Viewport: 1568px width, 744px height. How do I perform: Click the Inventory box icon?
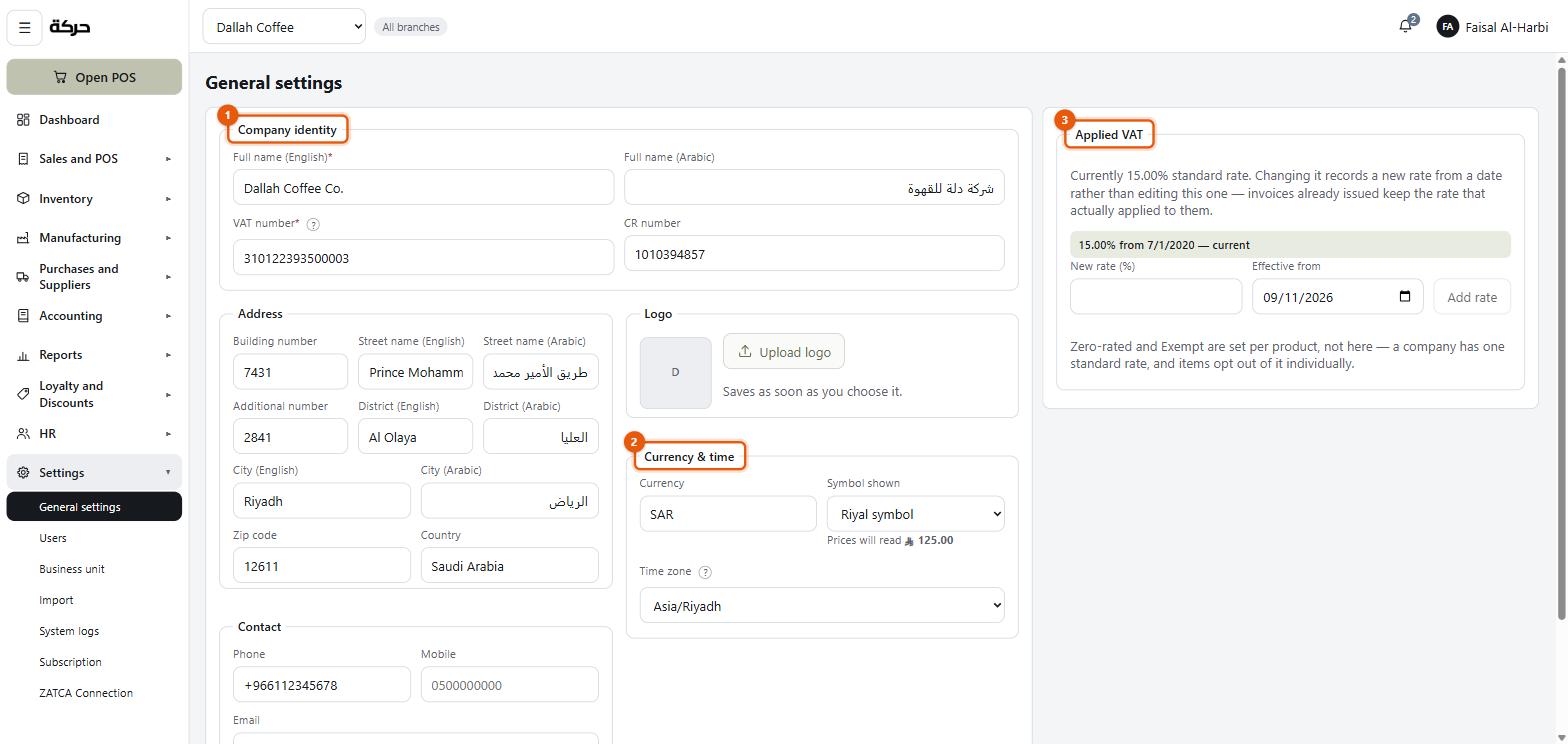23,199
